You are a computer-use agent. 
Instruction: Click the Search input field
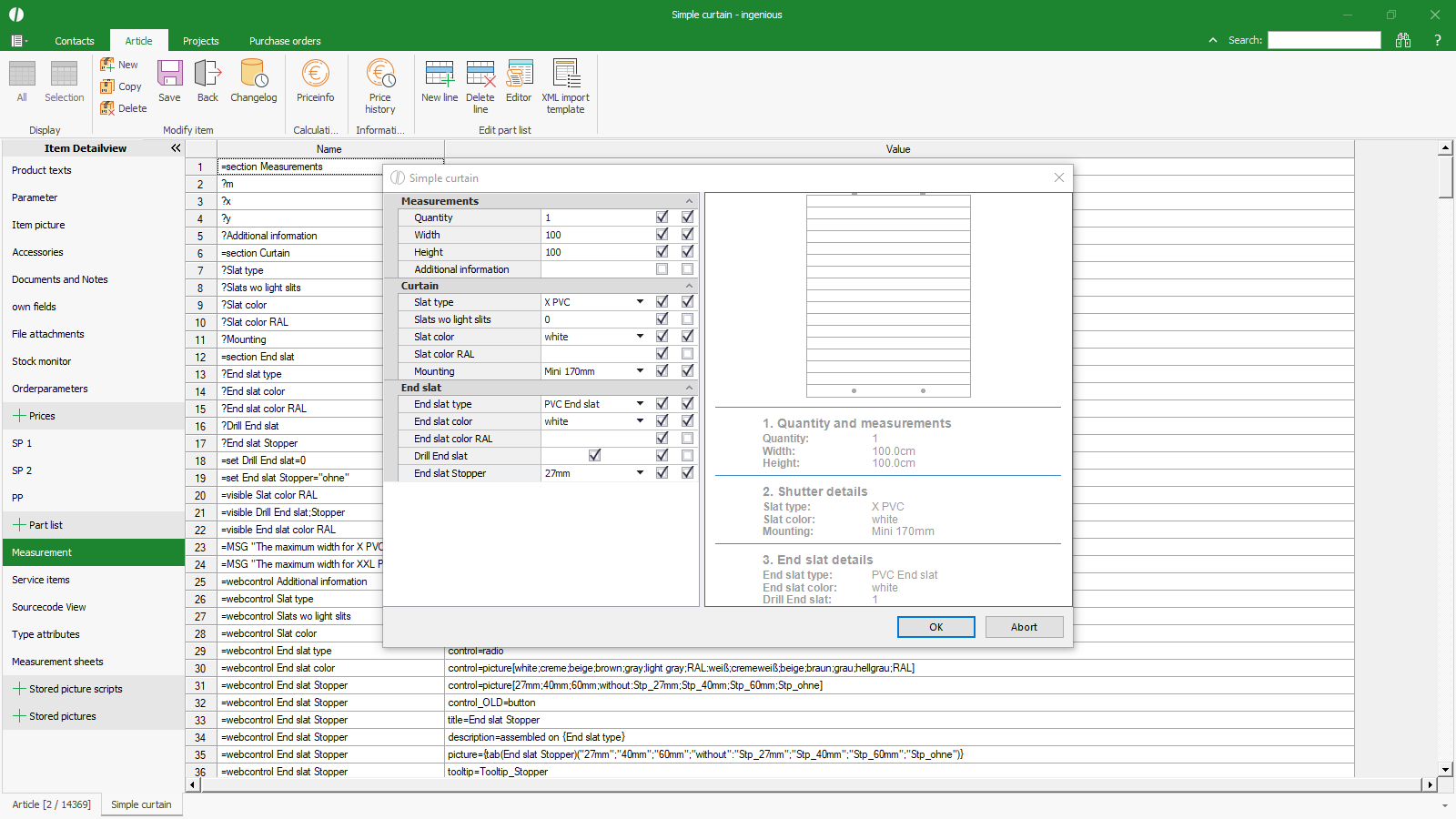click(1324, 40)
